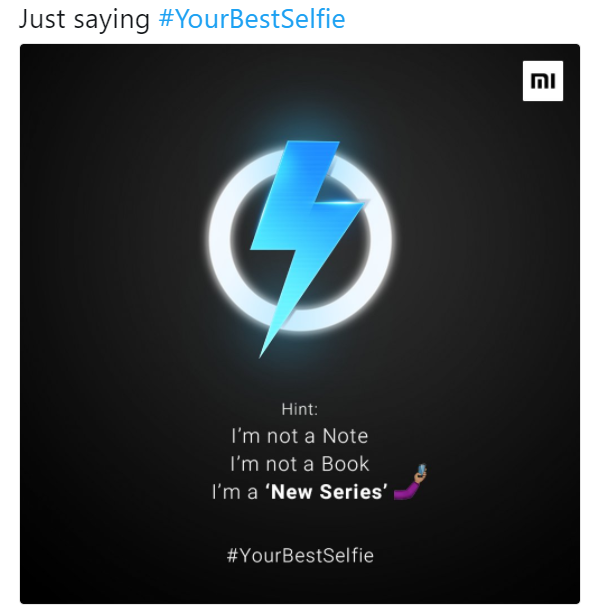
Task: Click the Mi logo in the image
Action: (x=543, y=81)
